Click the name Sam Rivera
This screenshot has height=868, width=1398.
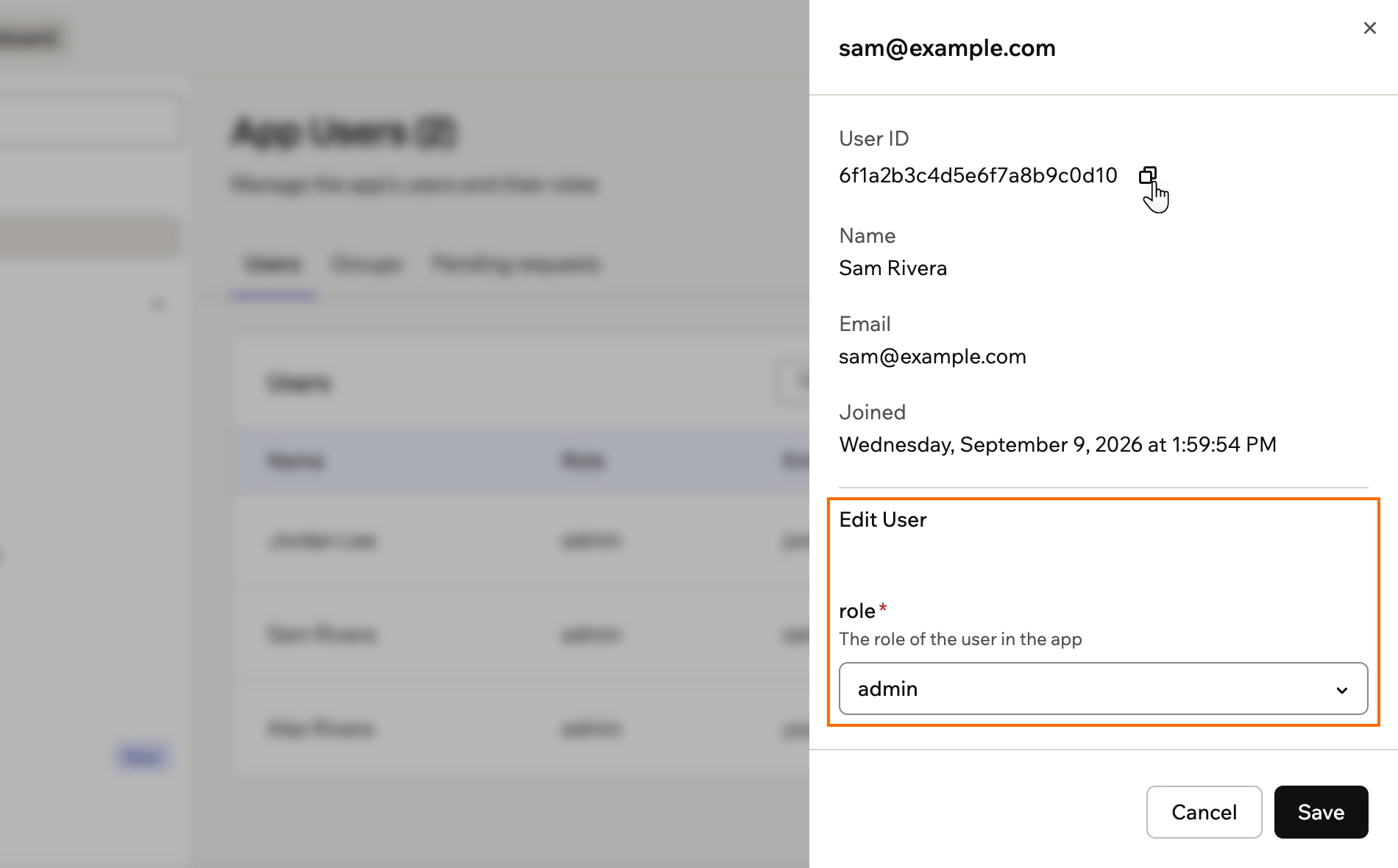893,268
